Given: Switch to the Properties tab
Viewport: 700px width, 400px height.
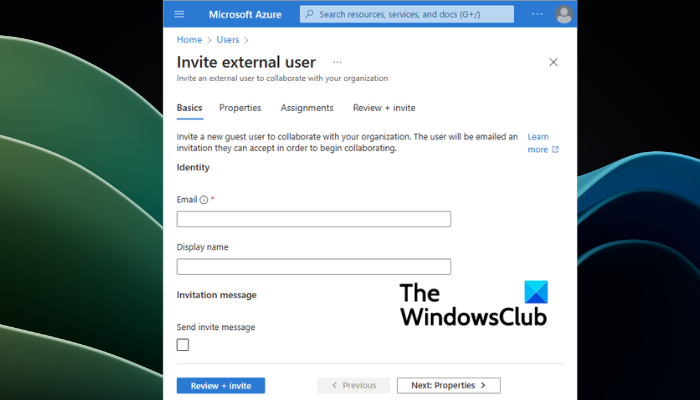Looking at the screenshot, I should [240, 108].
